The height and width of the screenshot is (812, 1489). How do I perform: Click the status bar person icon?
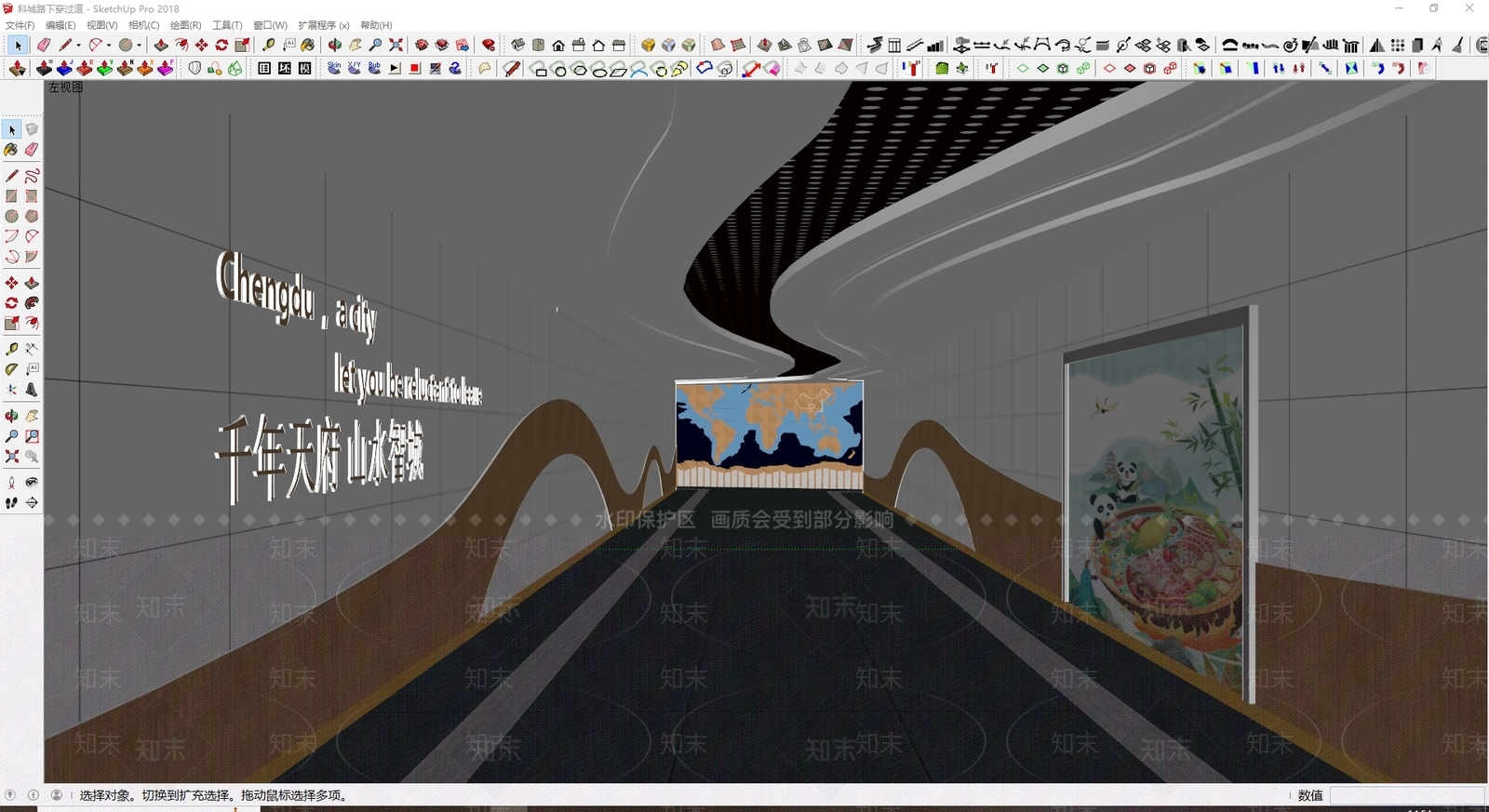coord(57,795)
